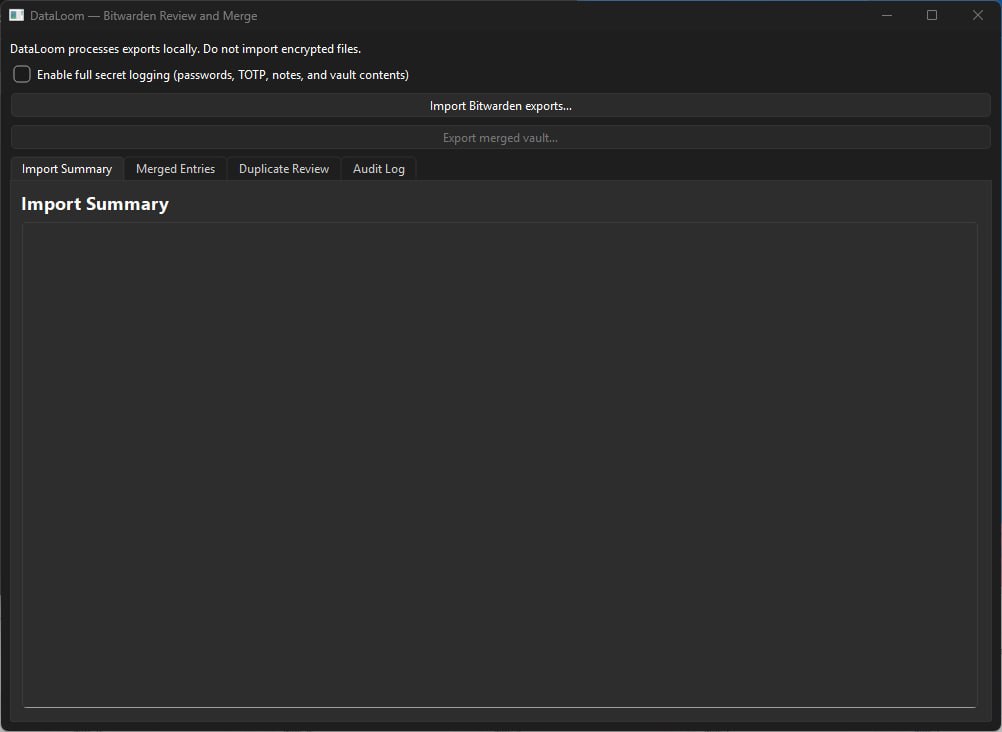Screen dimensions: 1002x732
Task: Show the Audit Log tab
Action: 378,169
